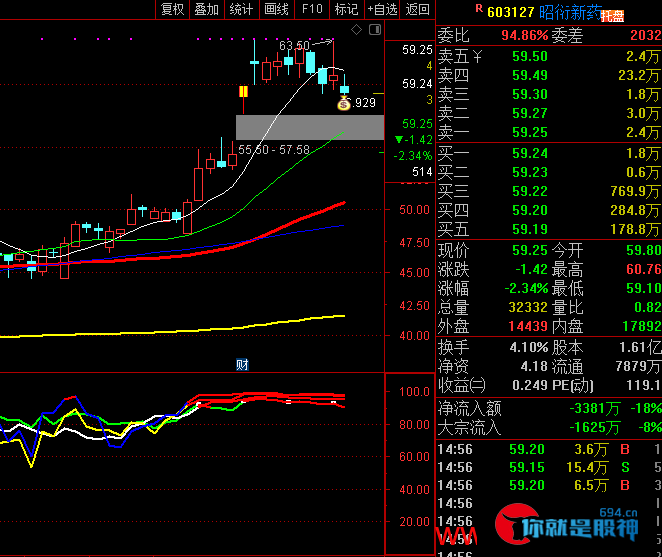This screenshot has width=662, height=557.
Task: Click 换手 value 4.10%
Action: point(529,348)
